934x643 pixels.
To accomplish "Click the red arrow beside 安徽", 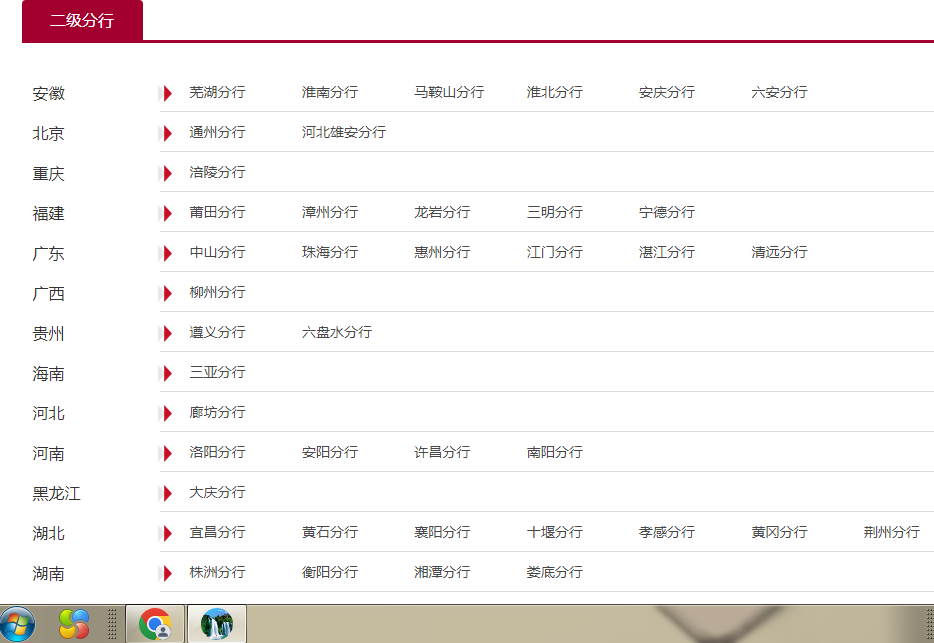I will (167, 93).
